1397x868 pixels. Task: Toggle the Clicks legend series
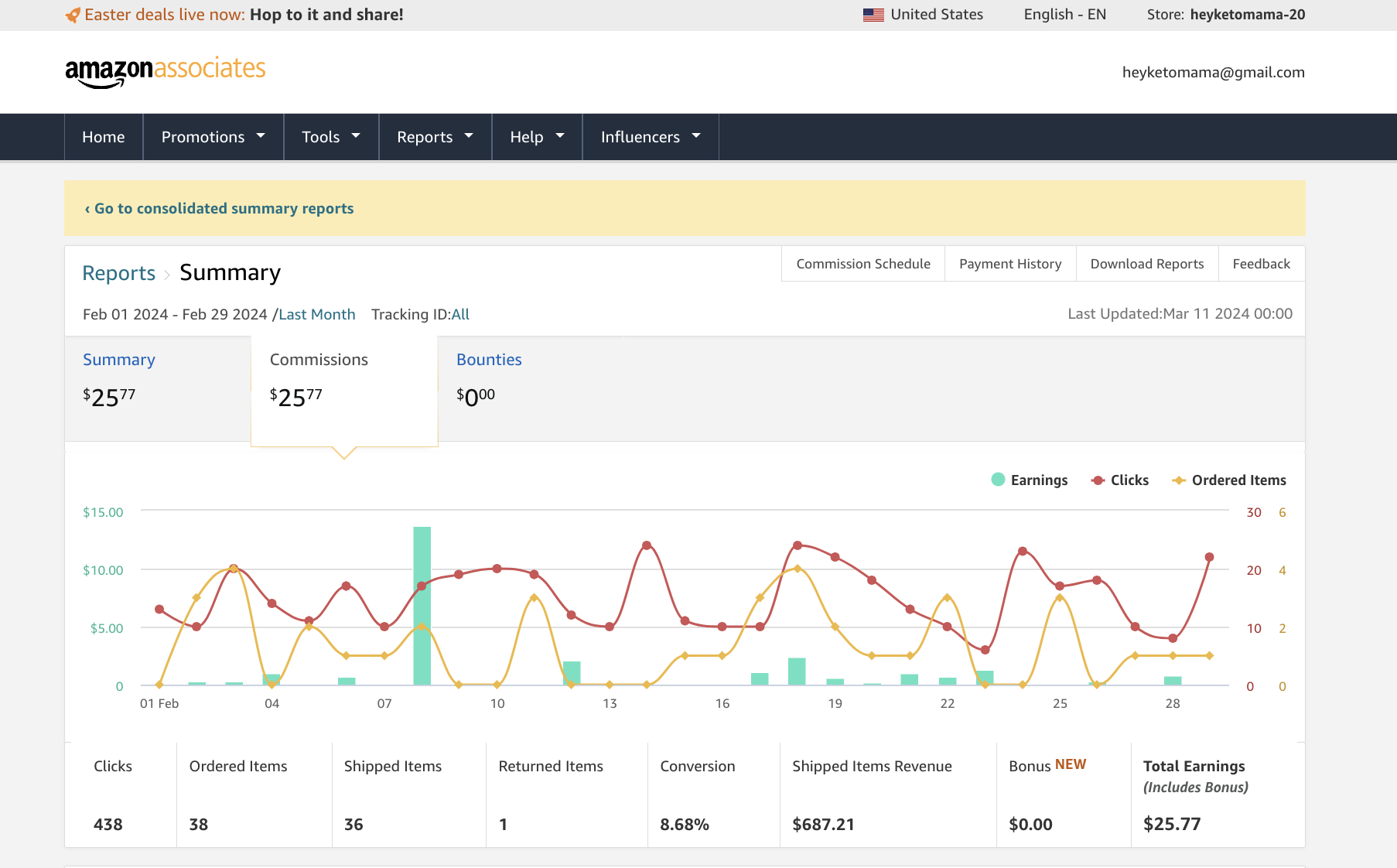1119,480
